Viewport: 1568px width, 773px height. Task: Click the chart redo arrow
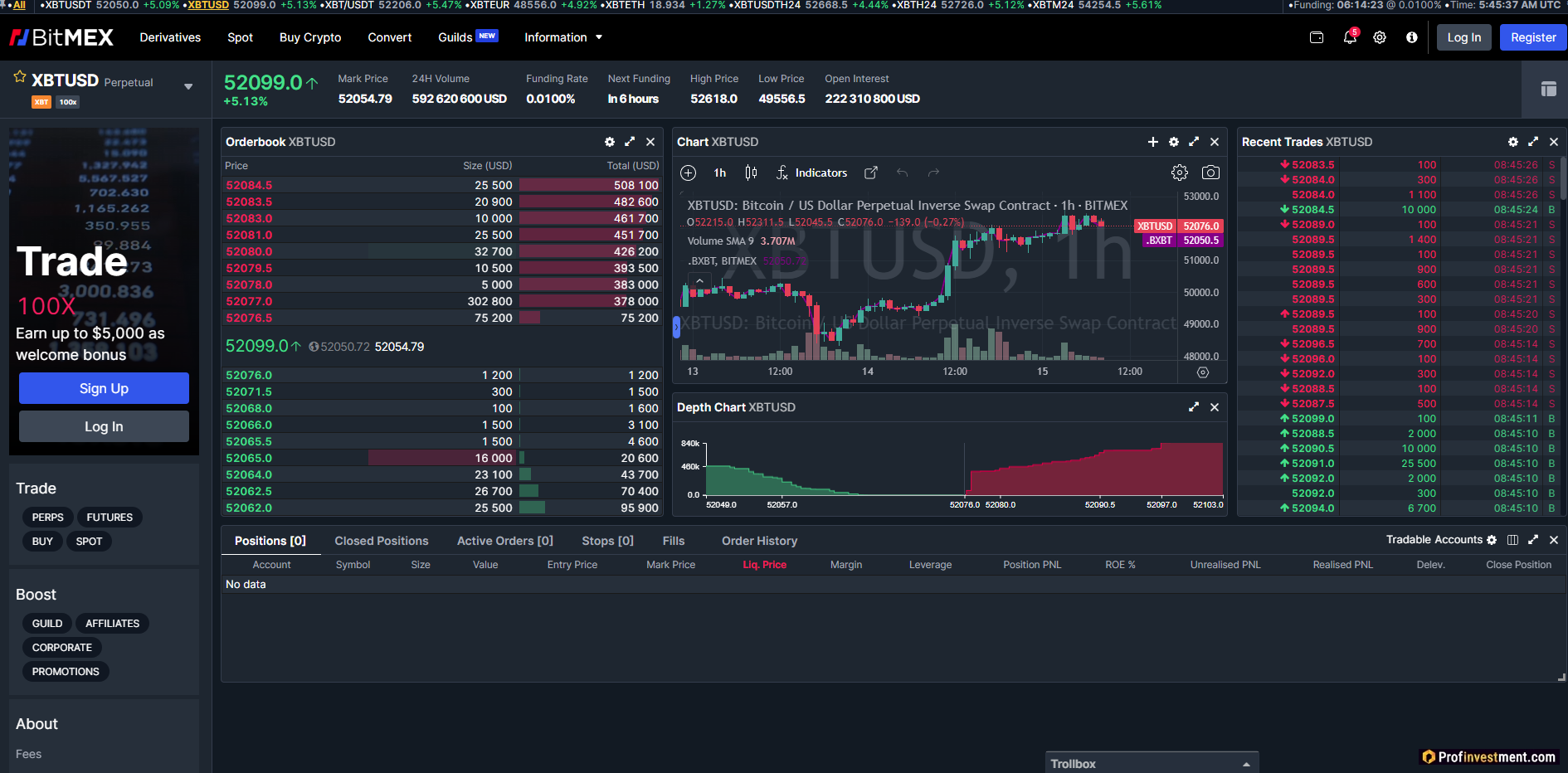[933, 173]
